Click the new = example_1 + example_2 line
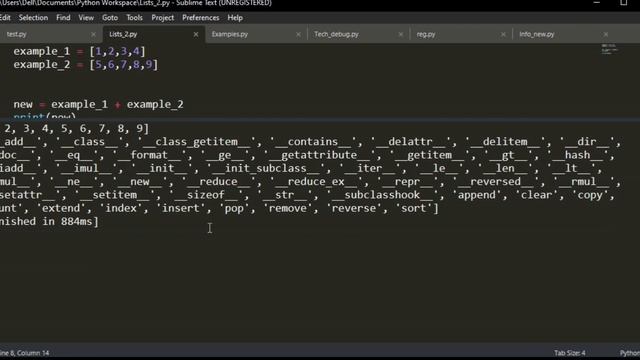The height and width of the screenshot is (360, 640). coord(98,104)
